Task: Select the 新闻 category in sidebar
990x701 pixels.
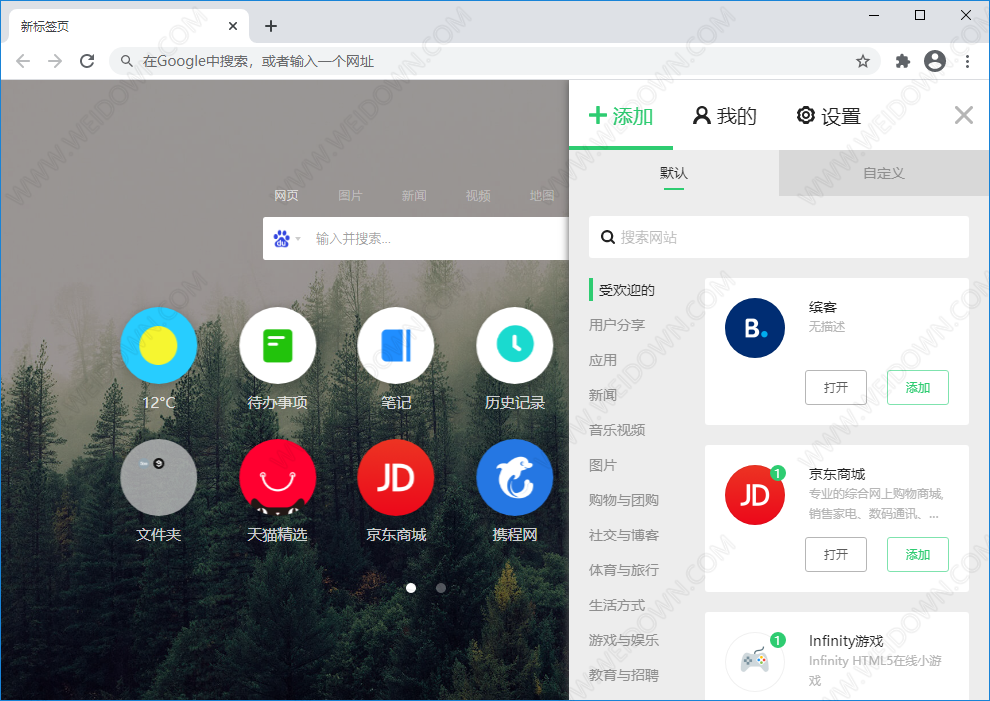Action: coord(603,395)
